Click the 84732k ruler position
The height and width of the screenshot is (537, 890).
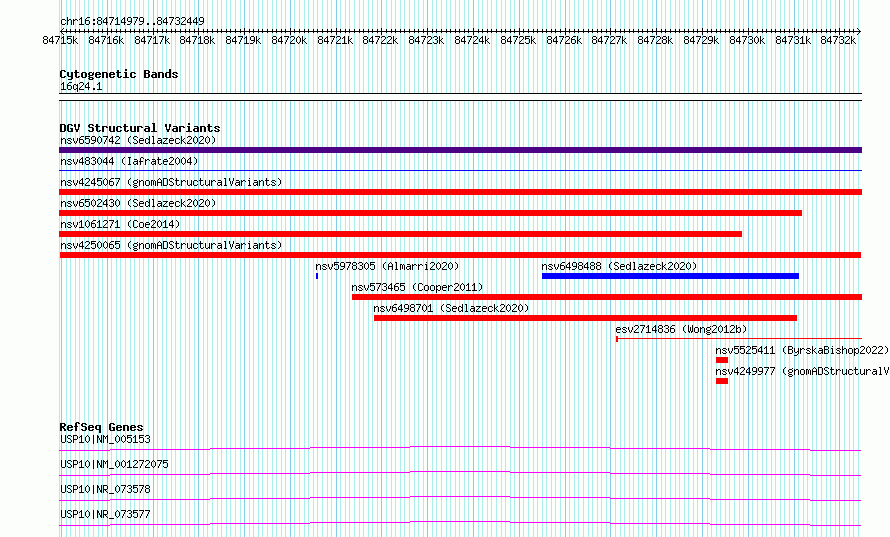[838, 40]
